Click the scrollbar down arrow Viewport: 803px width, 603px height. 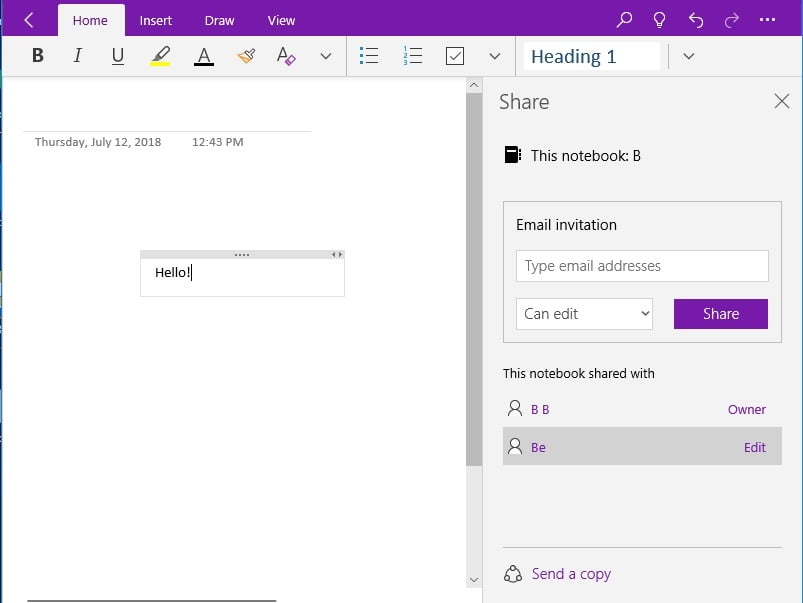474,580
